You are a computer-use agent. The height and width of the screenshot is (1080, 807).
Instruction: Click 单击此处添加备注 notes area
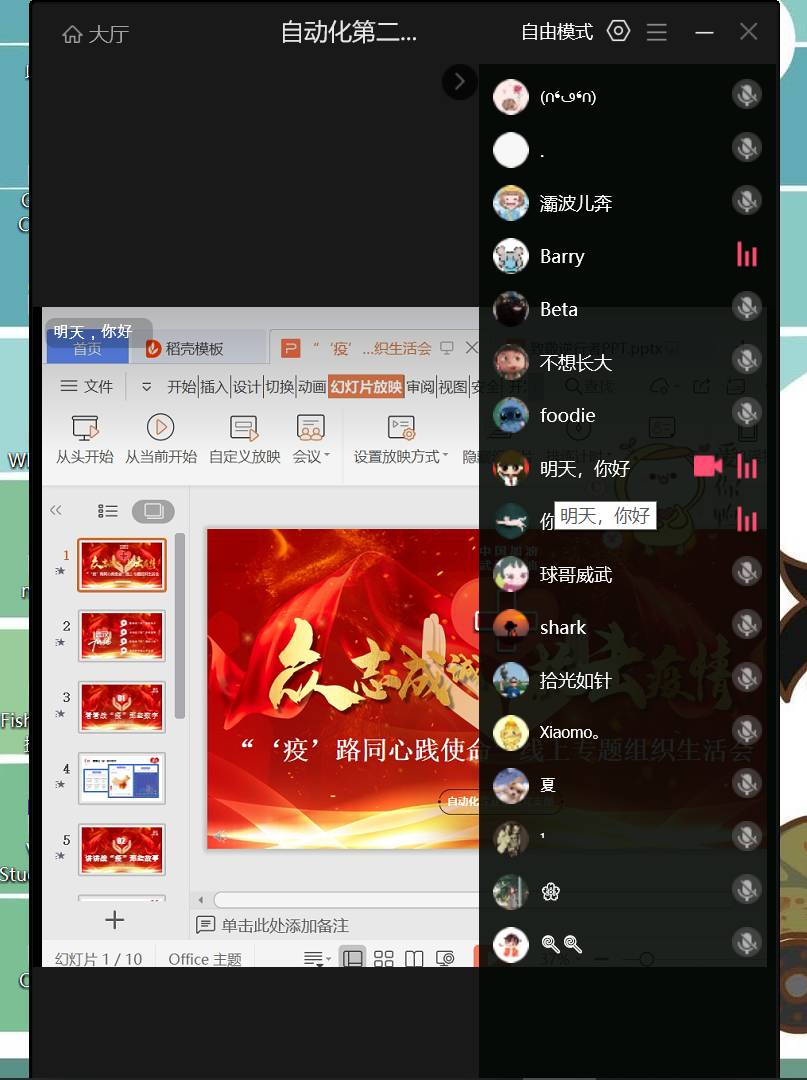point(284,925)
